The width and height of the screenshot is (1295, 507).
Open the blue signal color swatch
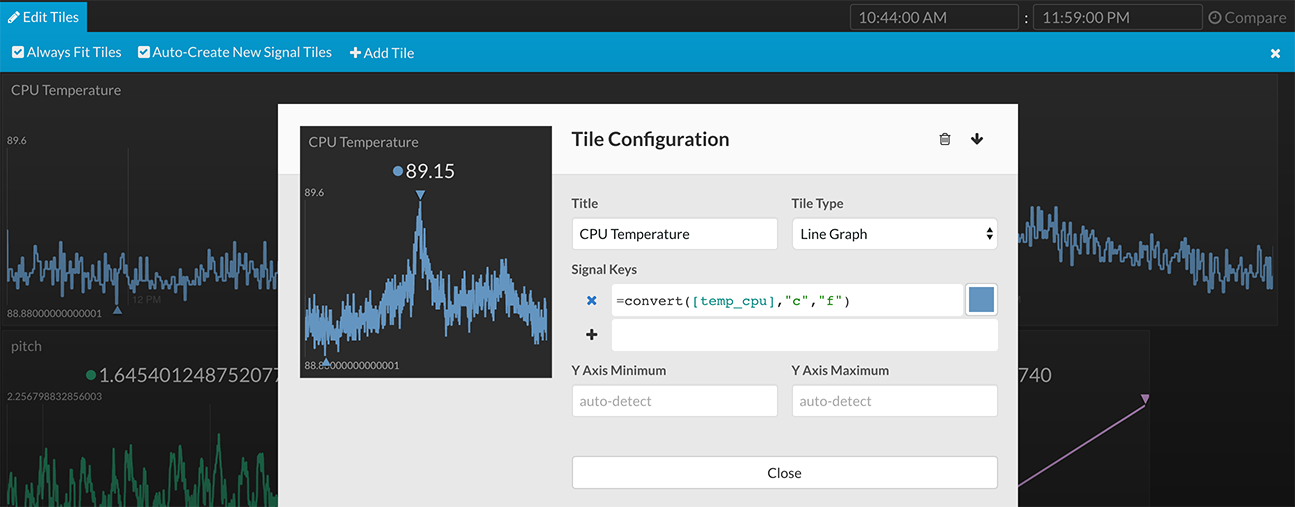[981, 300]
